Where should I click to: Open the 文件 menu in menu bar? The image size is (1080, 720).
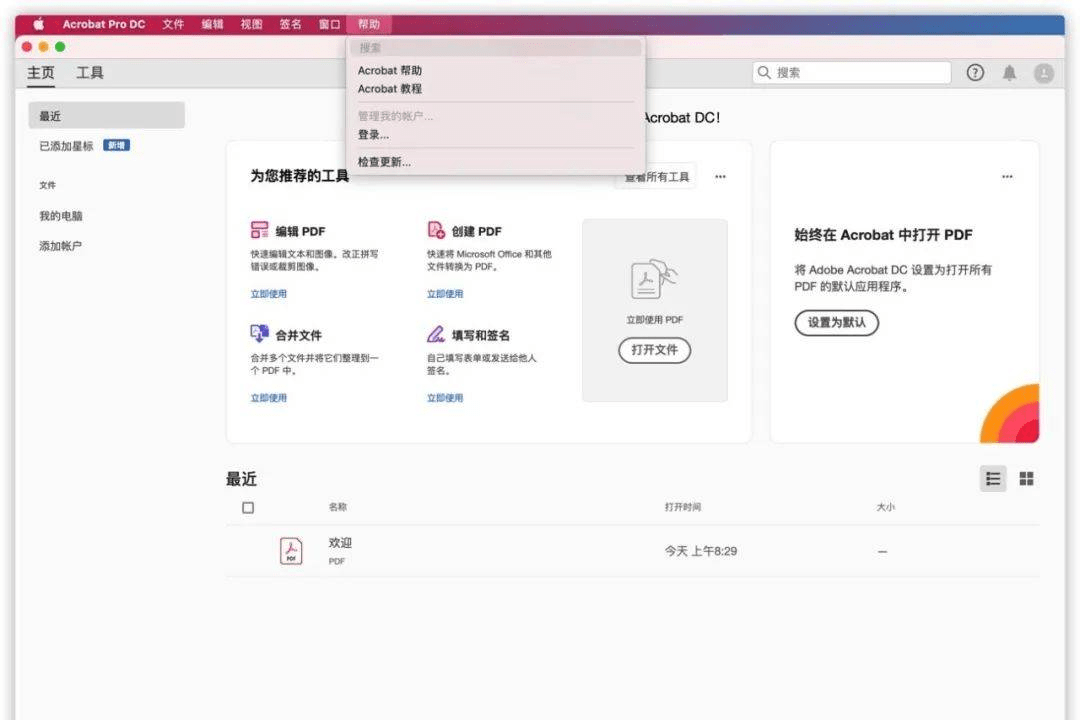click(173, 24)
